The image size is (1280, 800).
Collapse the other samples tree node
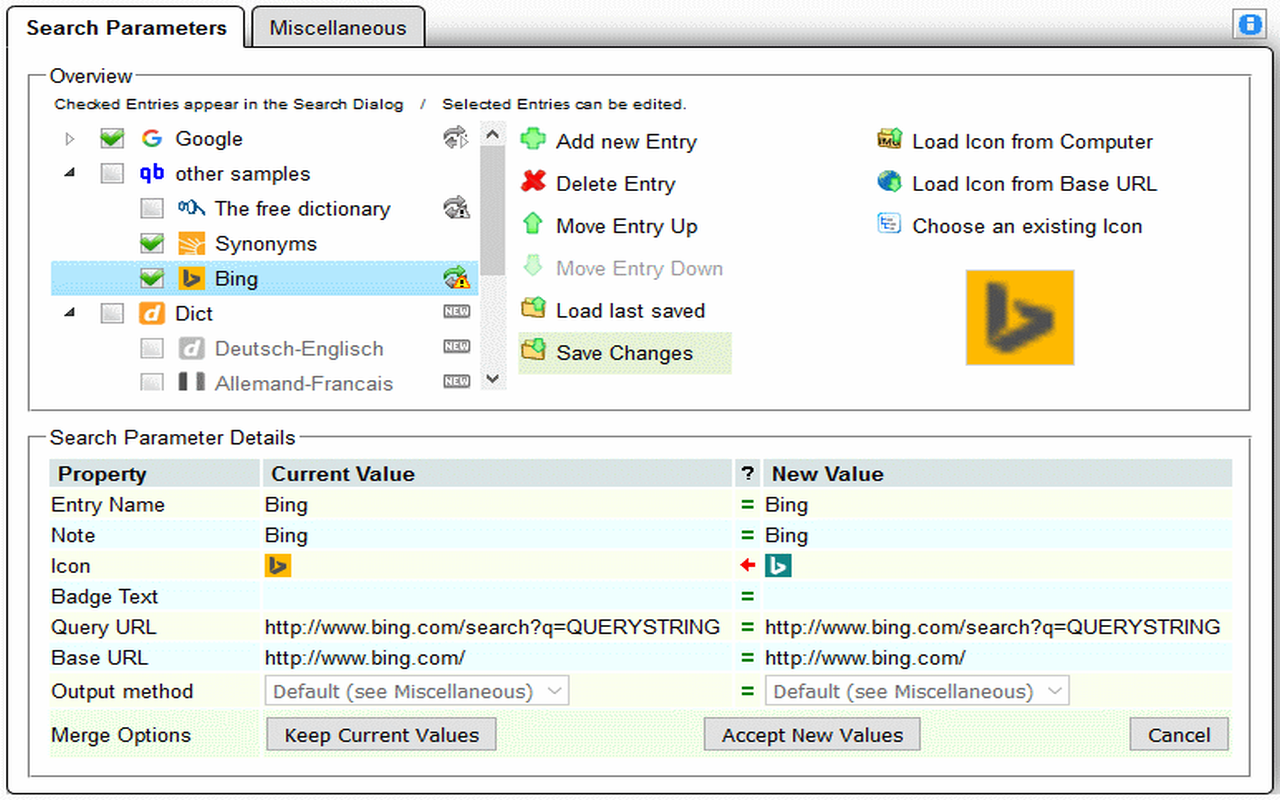(x=70, y=173)
